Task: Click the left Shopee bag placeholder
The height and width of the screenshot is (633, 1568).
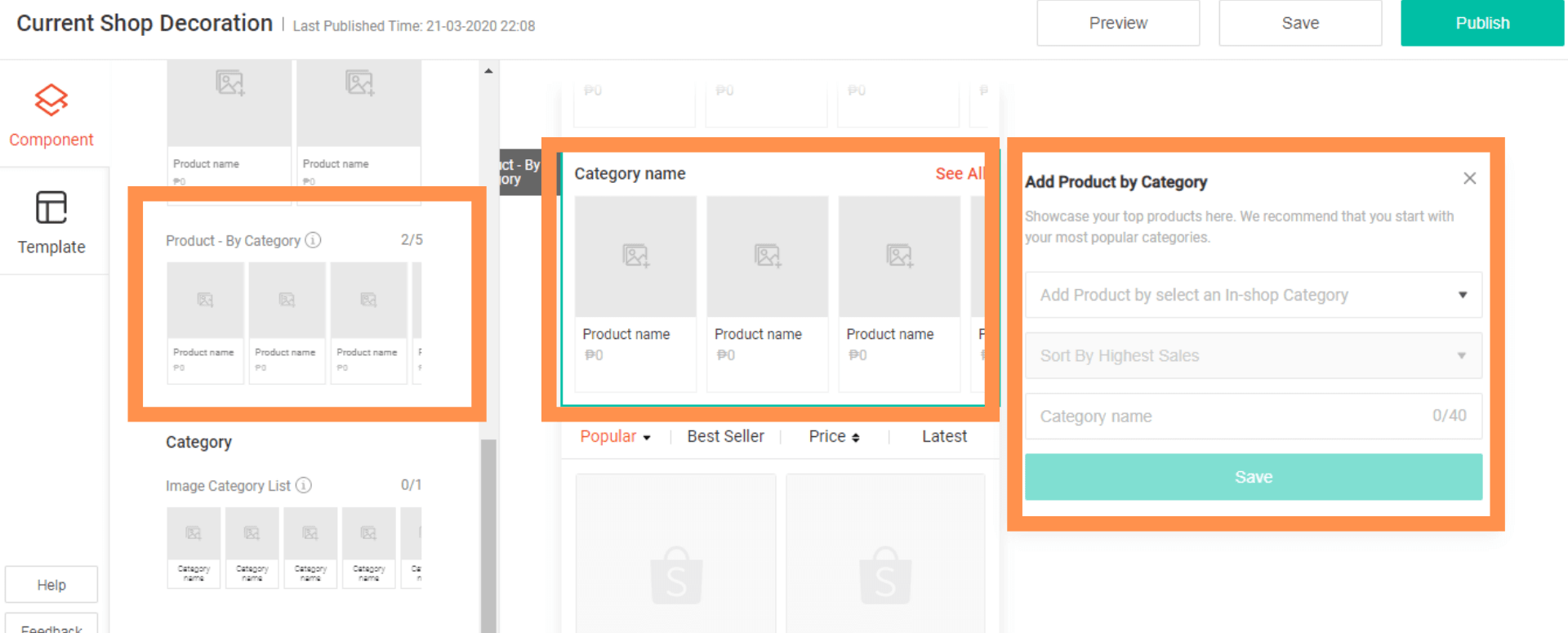Action: tap(675, 576)
